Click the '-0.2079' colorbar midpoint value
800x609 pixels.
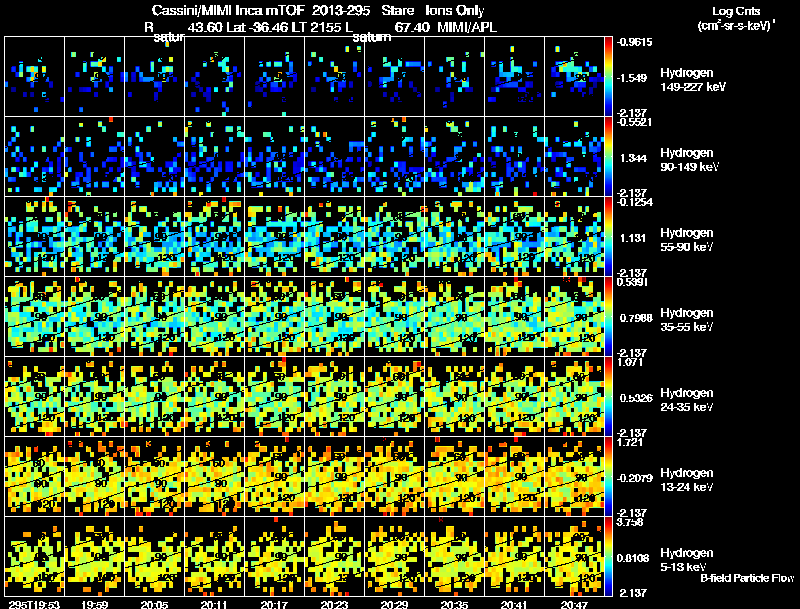click(634, 478)
